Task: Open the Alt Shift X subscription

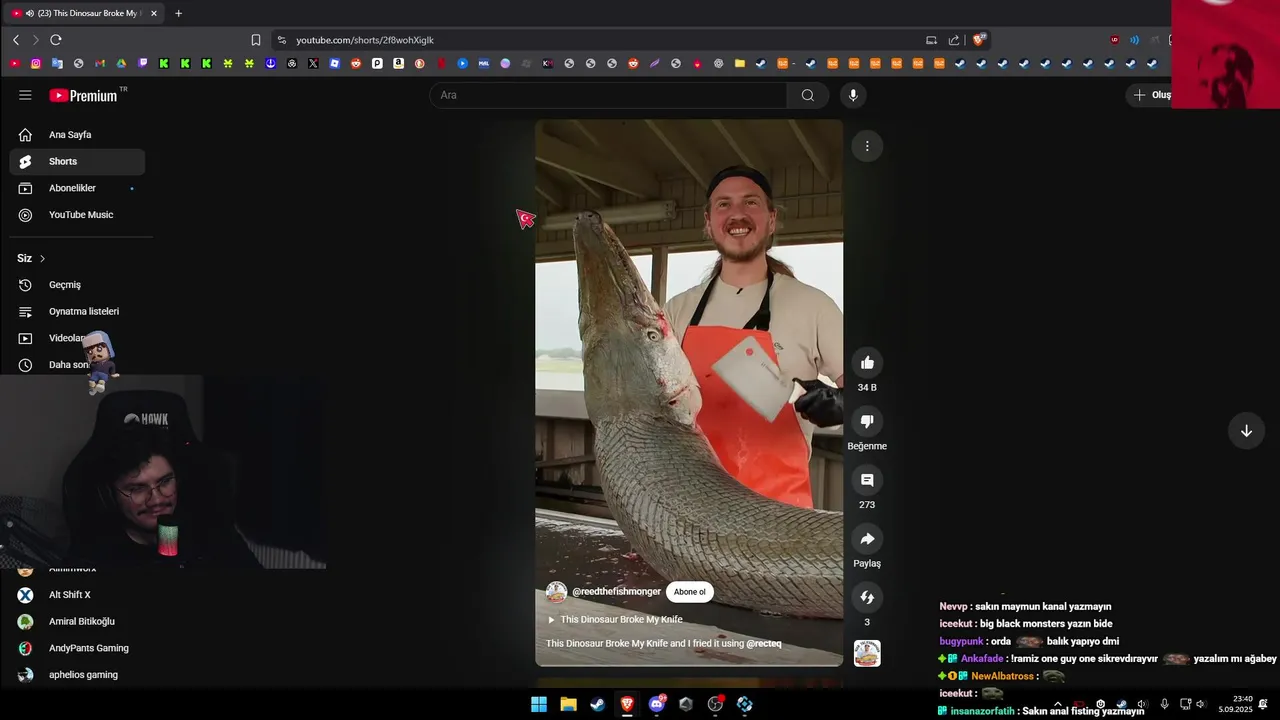Action: (x=77, y=595)
